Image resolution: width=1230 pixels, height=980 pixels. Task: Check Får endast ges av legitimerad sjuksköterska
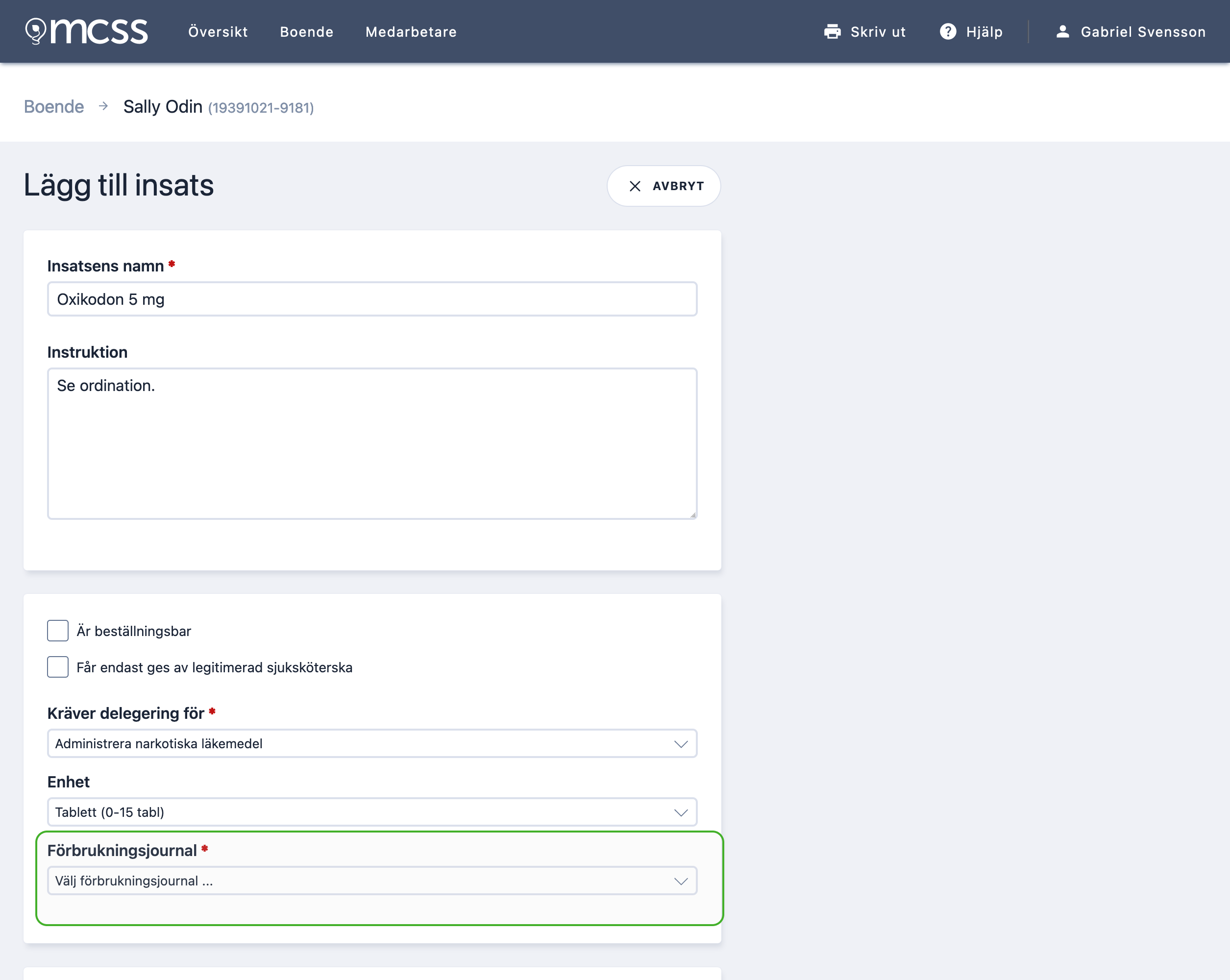click(58, 667)
